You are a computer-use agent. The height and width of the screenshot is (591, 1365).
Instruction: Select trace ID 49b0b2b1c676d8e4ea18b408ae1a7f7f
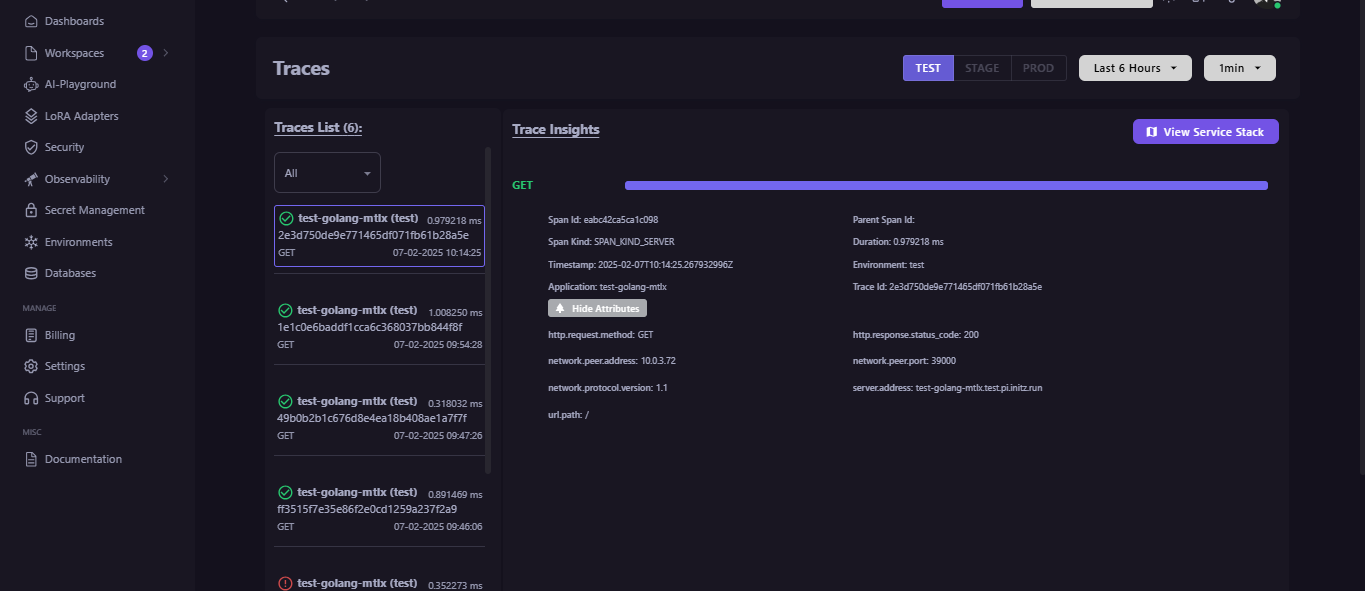372,418
